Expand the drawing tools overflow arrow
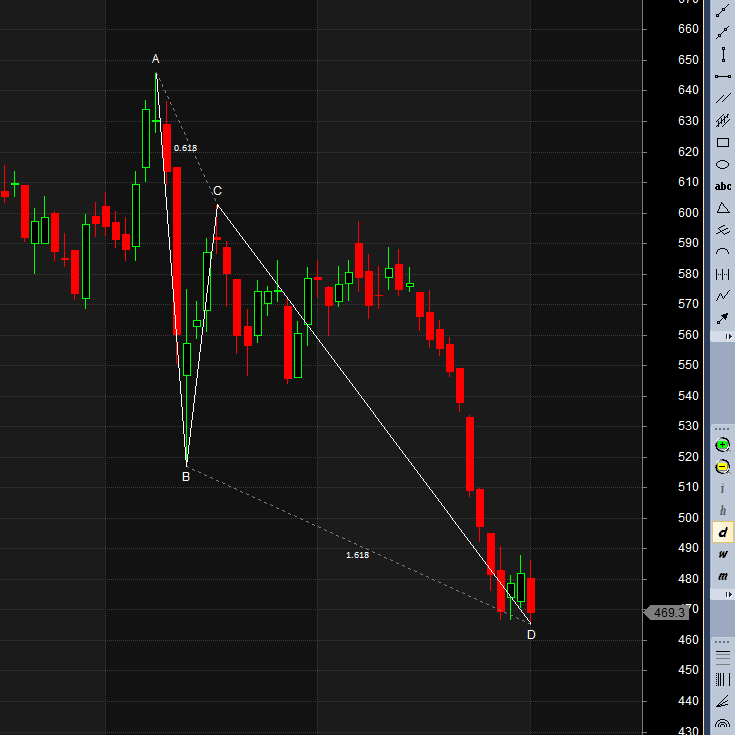This screenshot has height=735, width=735. click(728, 338)
